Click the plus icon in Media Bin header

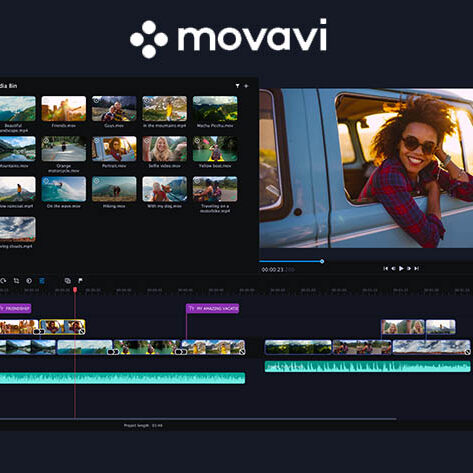[246, 86]
